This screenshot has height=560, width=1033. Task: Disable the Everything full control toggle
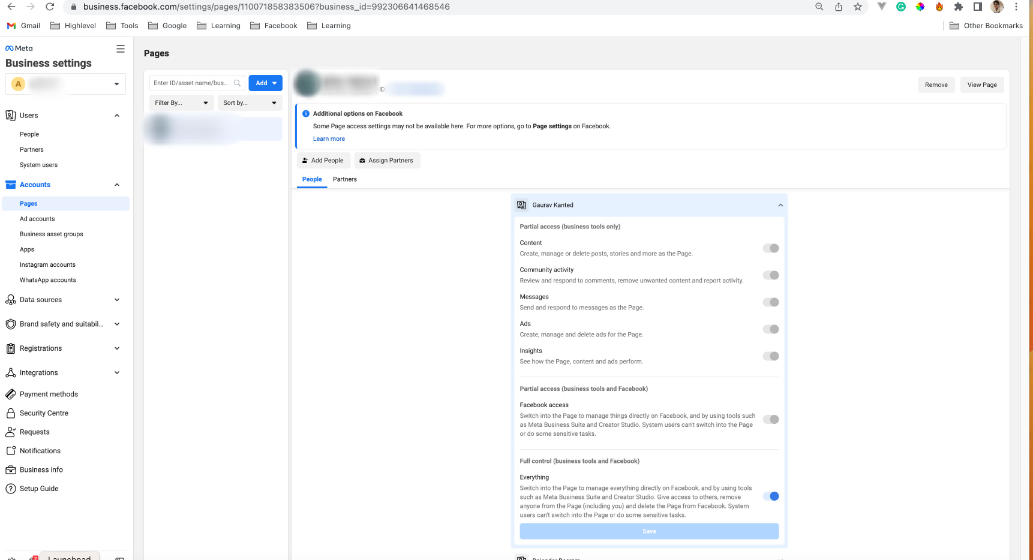pos(771,496)
